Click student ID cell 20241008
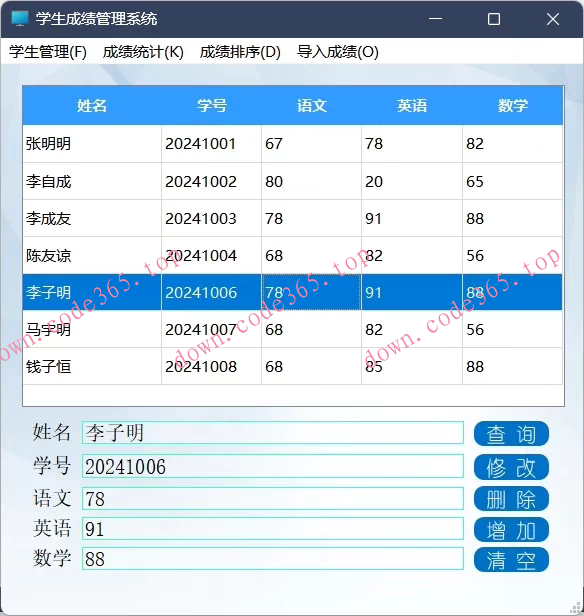This screenshot has width=584, height=616. 211,367
